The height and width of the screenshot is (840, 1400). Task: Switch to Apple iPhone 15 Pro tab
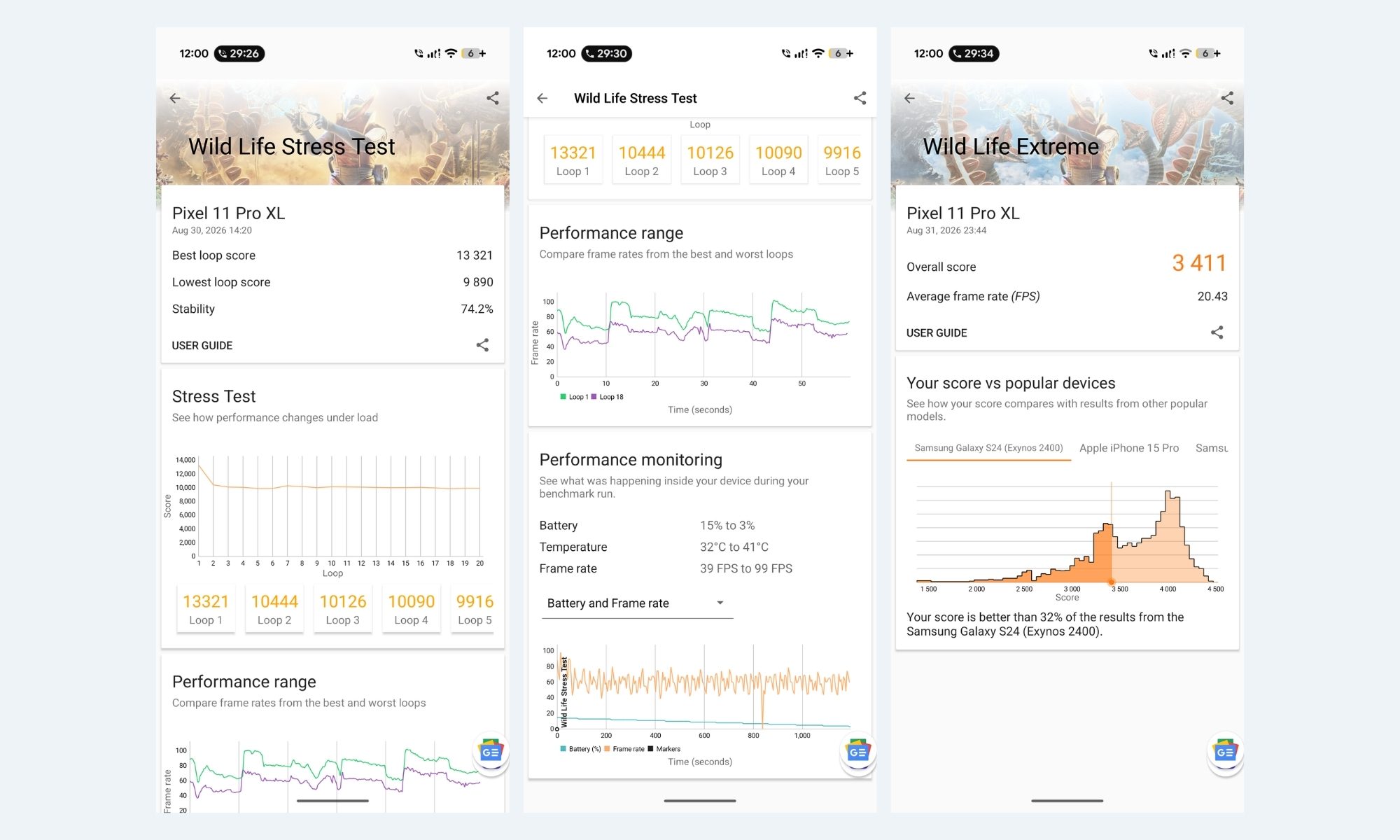[x=1129, y=448]
